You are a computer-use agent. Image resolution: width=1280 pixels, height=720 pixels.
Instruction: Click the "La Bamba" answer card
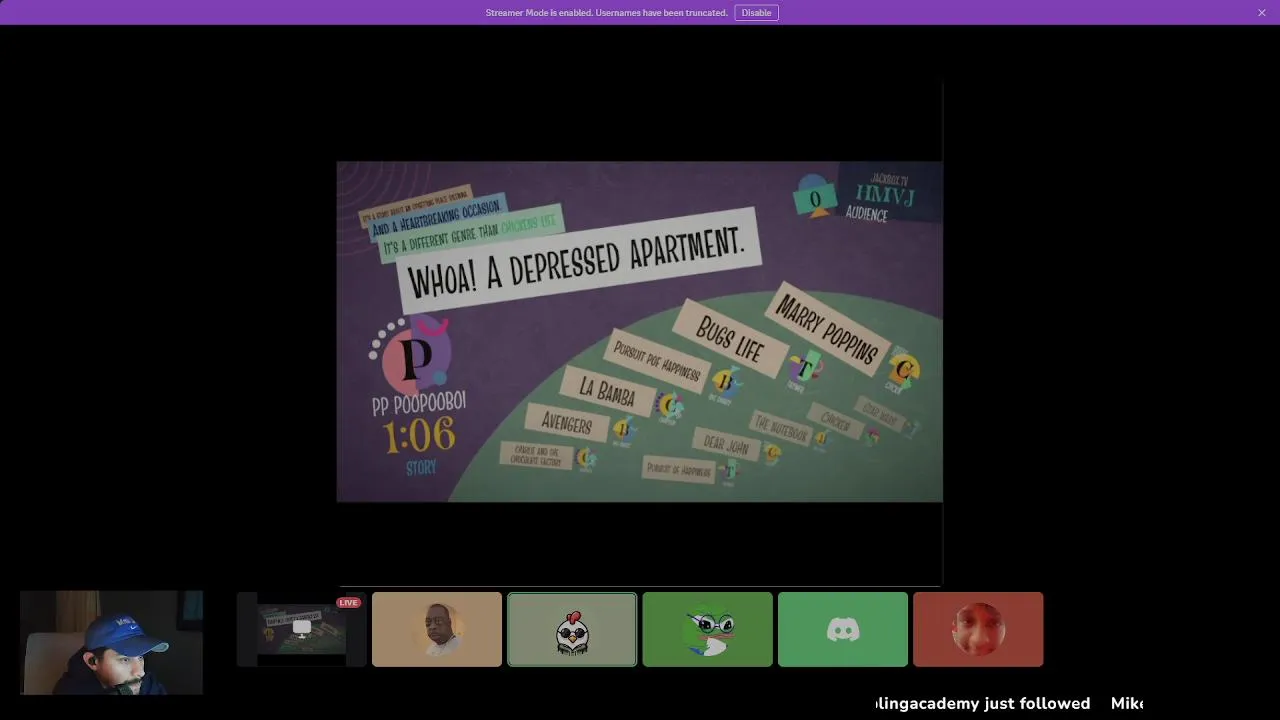[x=607, y=391]
